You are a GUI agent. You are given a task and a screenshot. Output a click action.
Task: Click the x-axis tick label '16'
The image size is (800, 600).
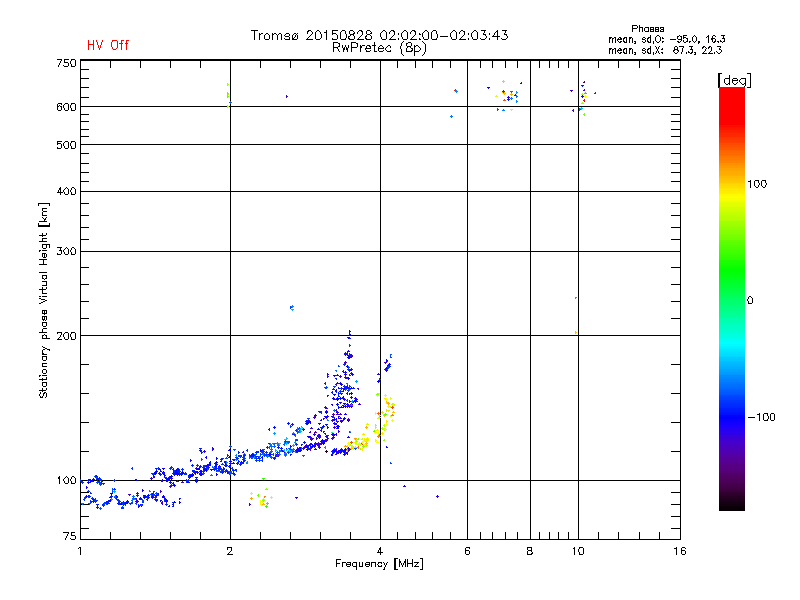(680, 551)
